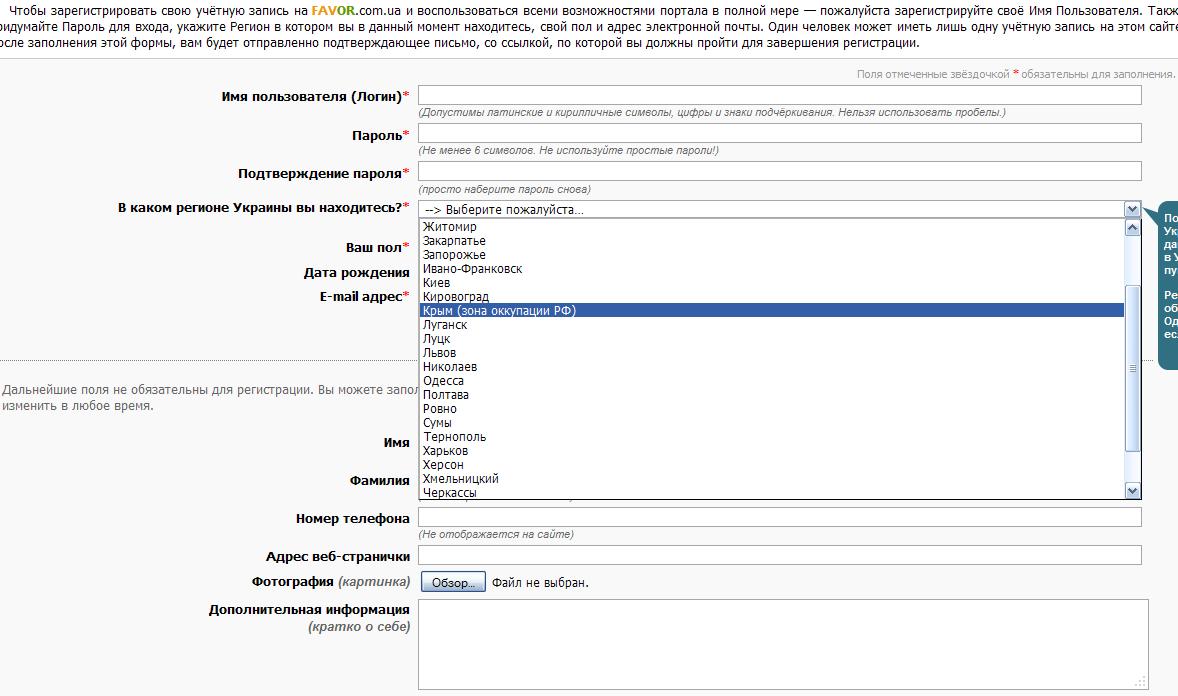1178x696 pixels.
Task: Click the Обзор file browse button
Action: pyautogui.click(x=453, y=582)
